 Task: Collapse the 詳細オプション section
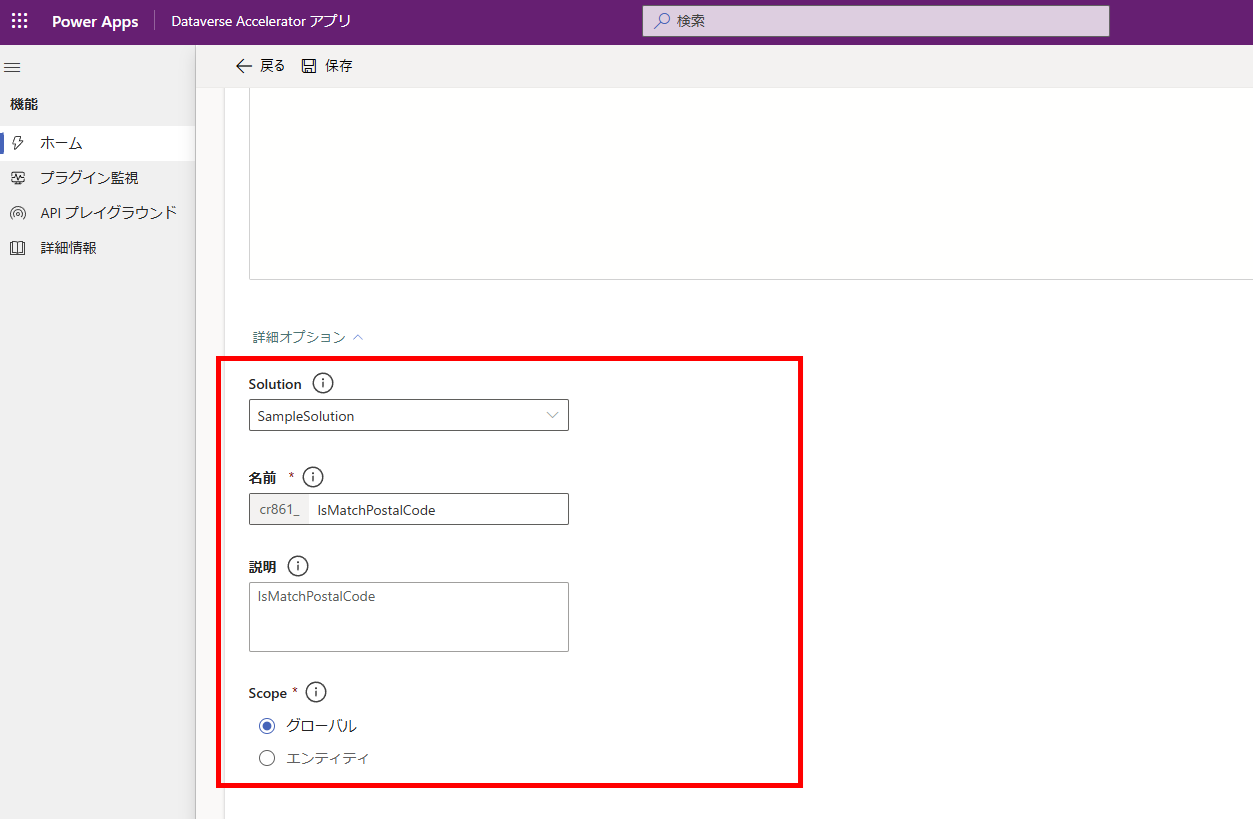pyautogui.click(x=308, y=338)
